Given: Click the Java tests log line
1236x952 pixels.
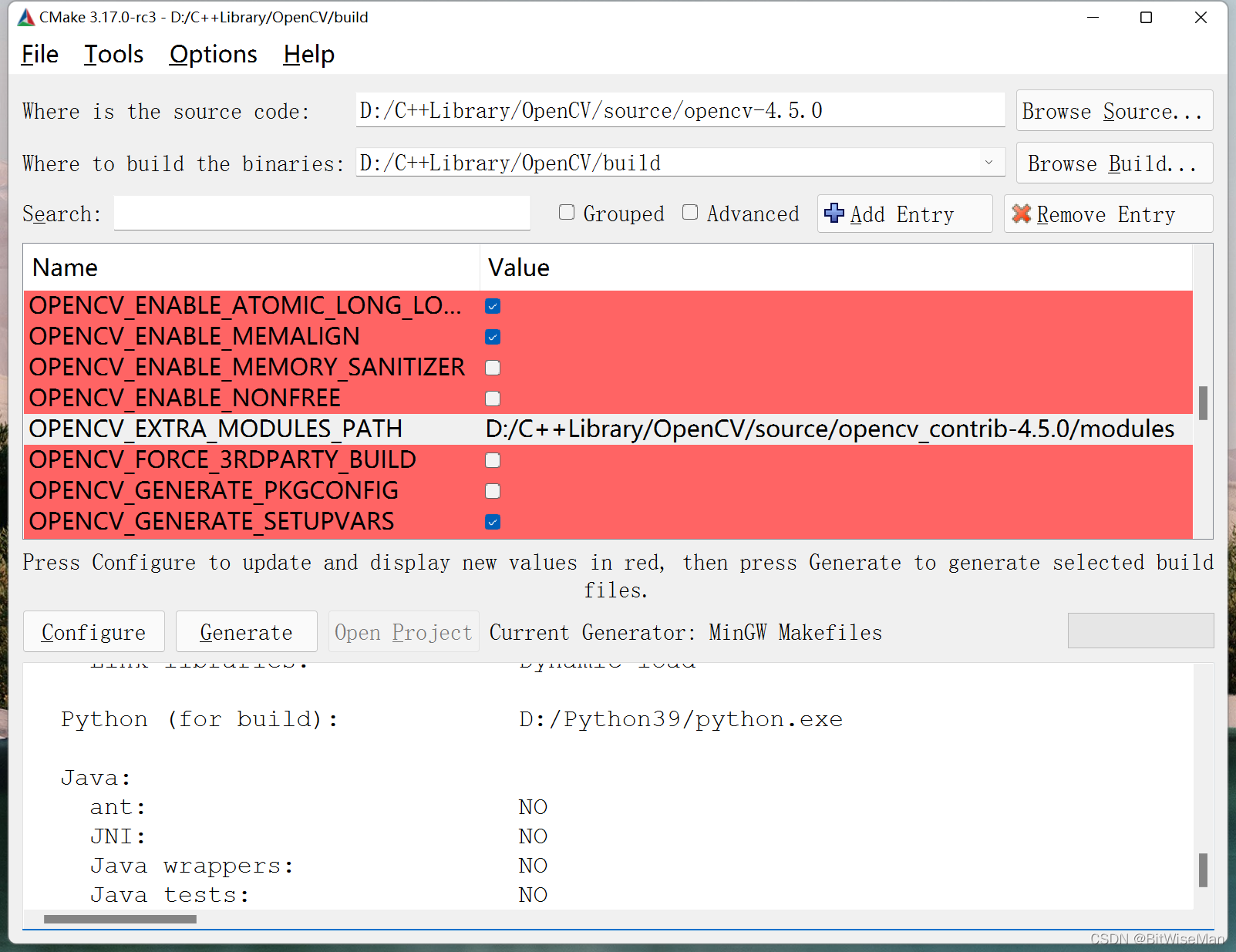Looking at the screenshot, I should pyautogui.click(x=170, y=895).
